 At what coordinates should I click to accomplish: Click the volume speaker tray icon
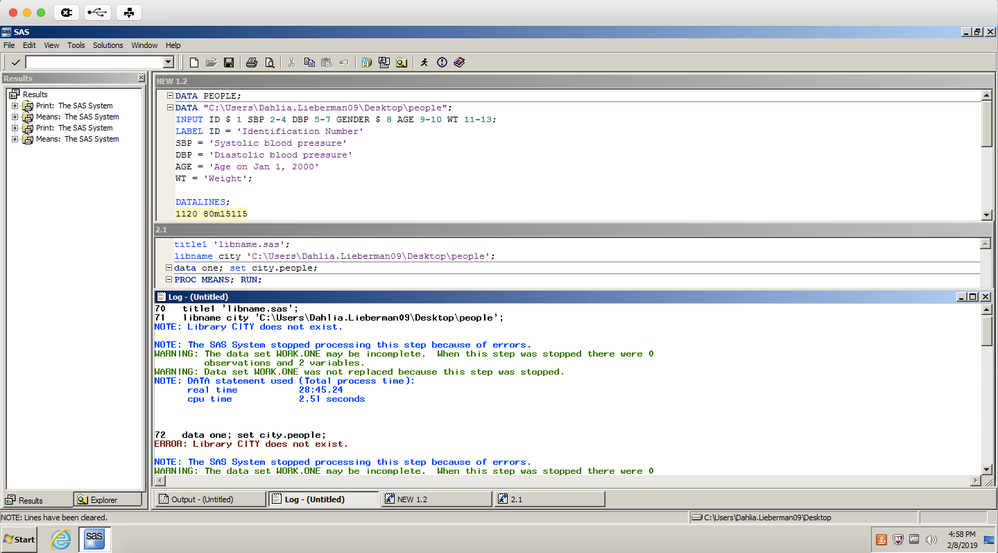tap(931, 540)
